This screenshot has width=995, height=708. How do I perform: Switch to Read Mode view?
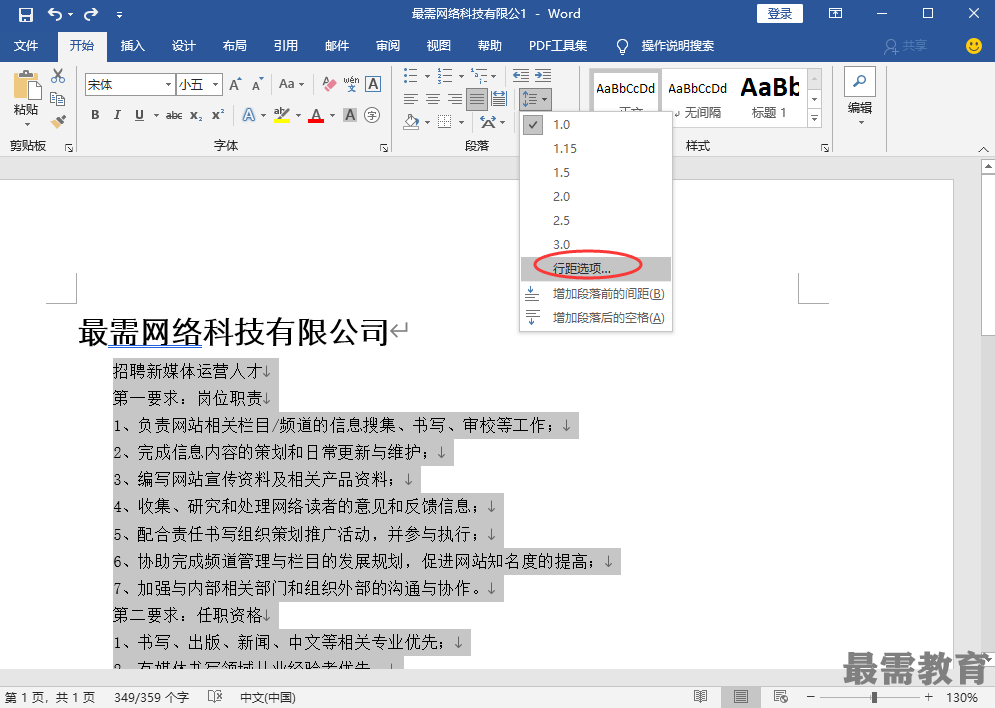click(700, 697)
